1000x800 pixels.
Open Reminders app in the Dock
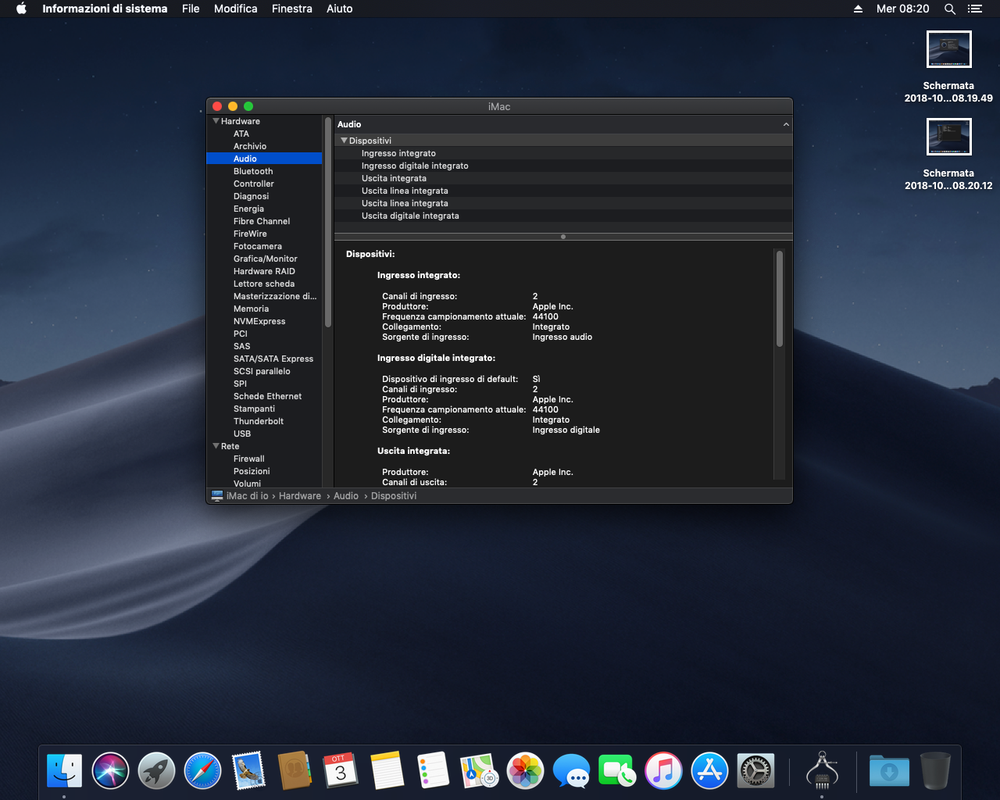tap(433, 771)
